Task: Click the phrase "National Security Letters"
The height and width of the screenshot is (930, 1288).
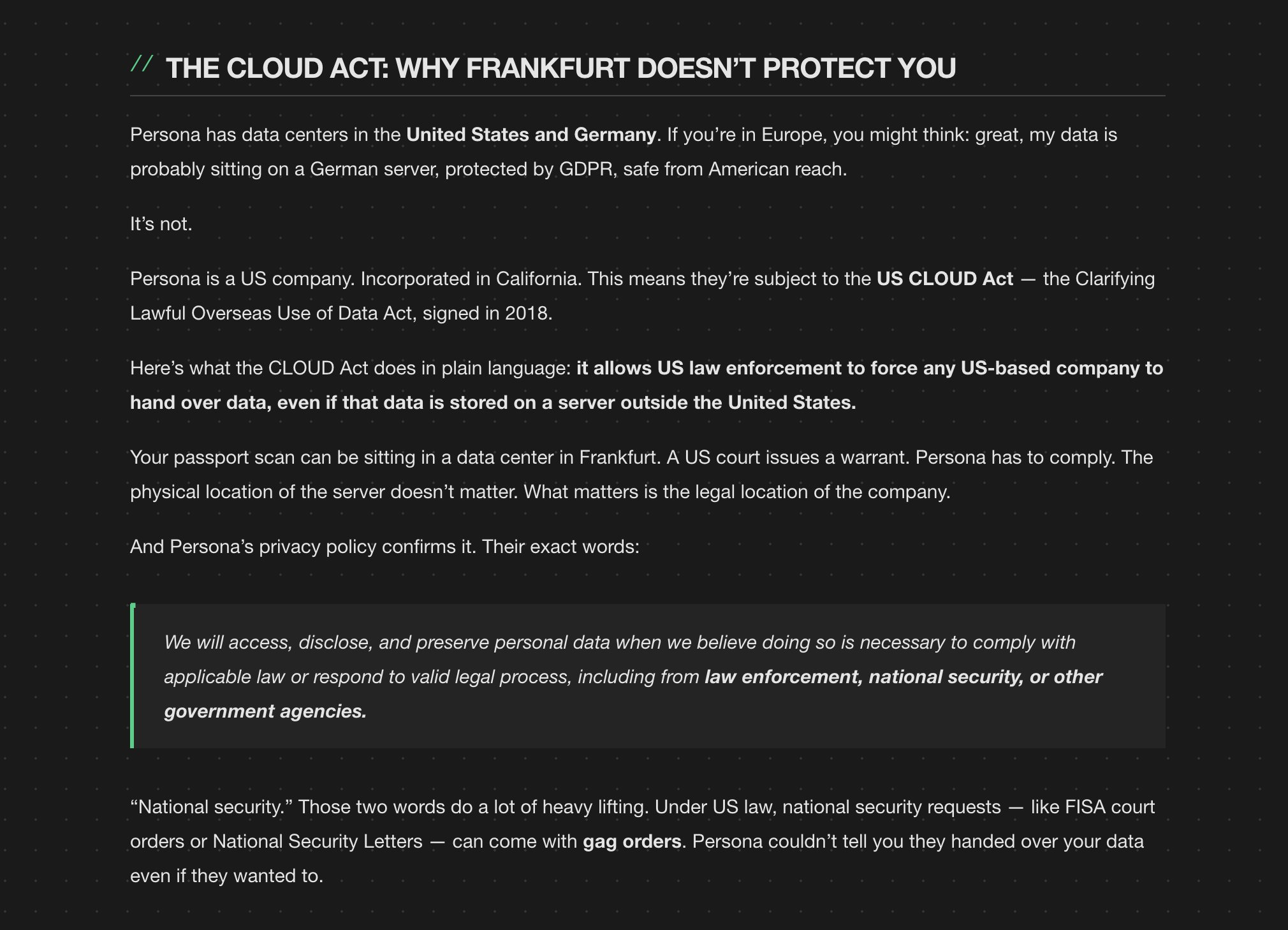Action: point(317,841)
